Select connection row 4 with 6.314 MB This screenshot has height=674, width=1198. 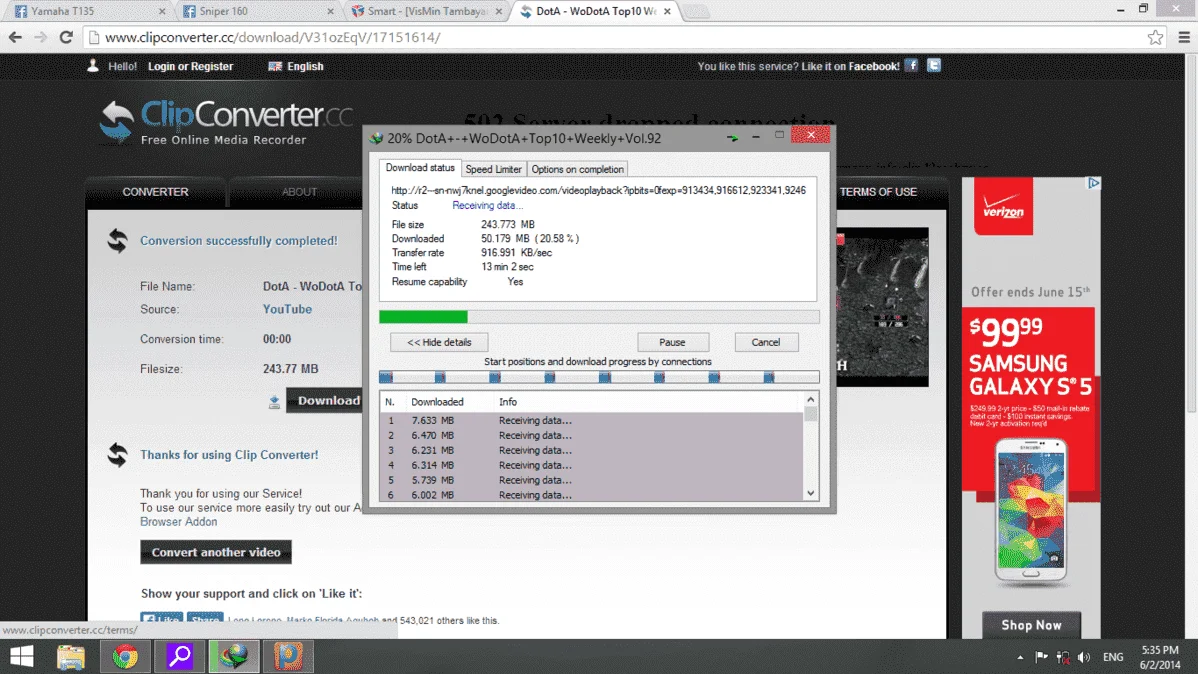point(592,465)
